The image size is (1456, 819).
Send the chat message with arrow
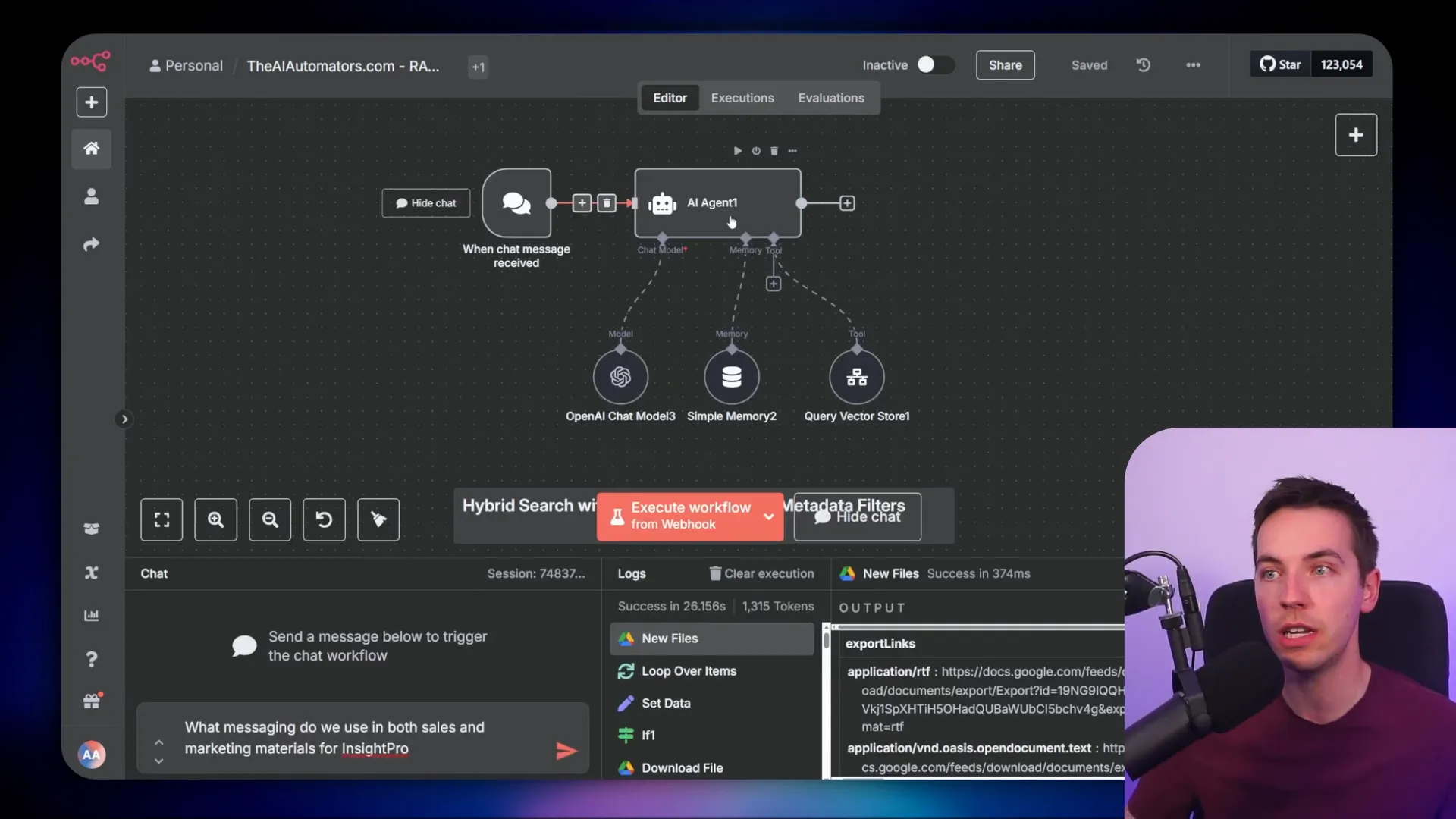click(566, 751)
